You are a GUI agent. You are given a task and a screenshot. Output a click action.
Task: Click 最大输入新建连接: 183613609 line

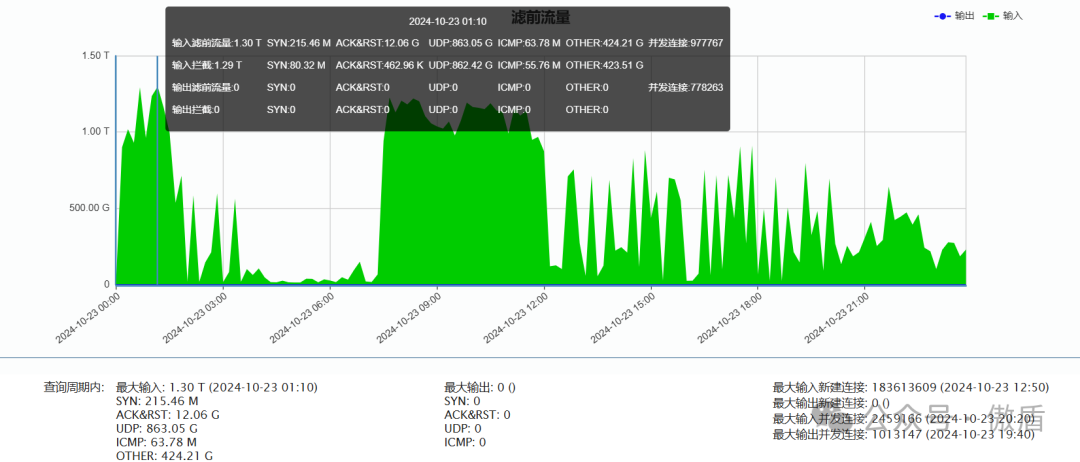pos(911,387)
